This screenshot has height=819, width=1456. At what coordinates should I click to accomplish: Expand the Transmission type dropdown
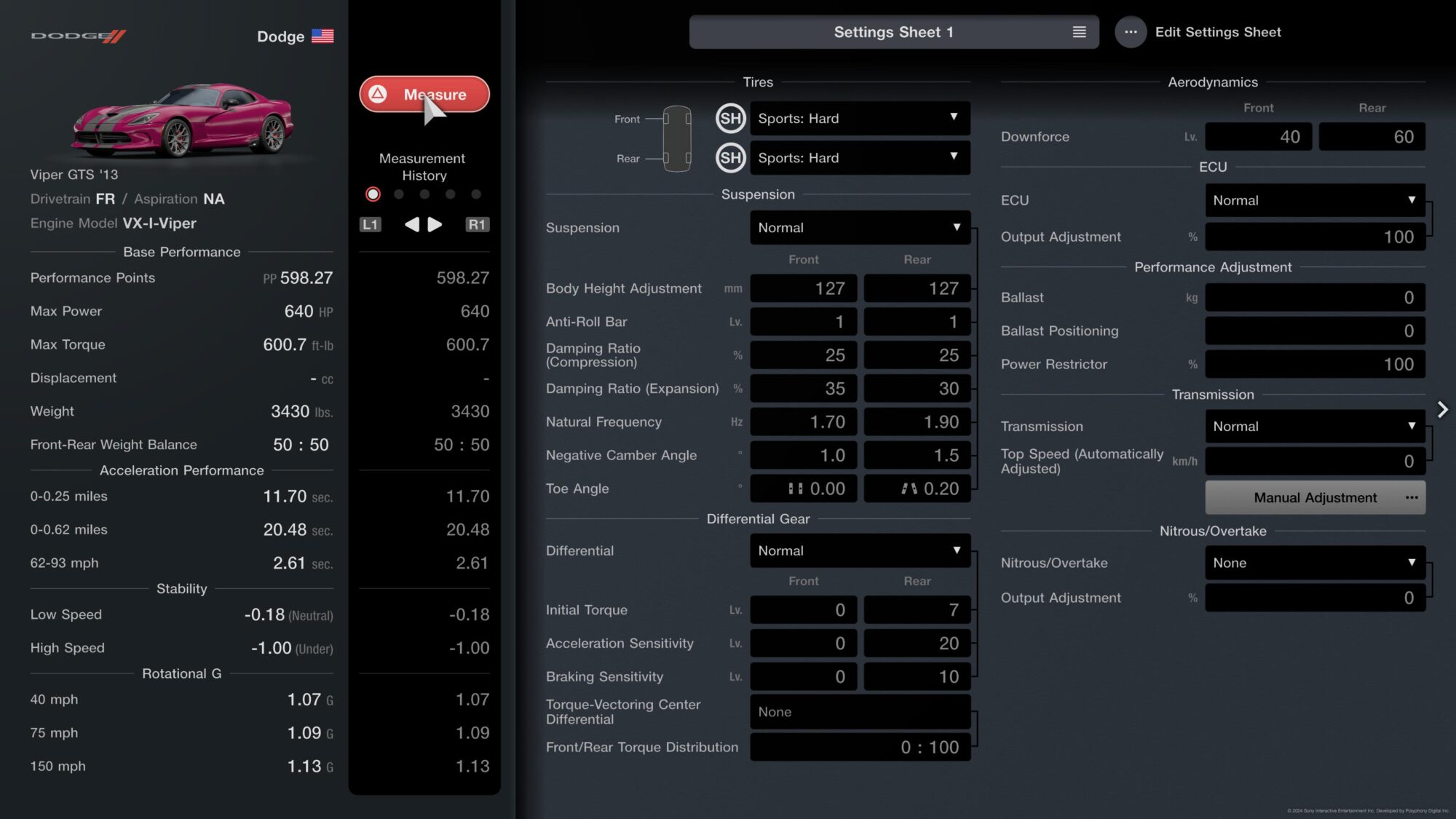point(1315,427)
